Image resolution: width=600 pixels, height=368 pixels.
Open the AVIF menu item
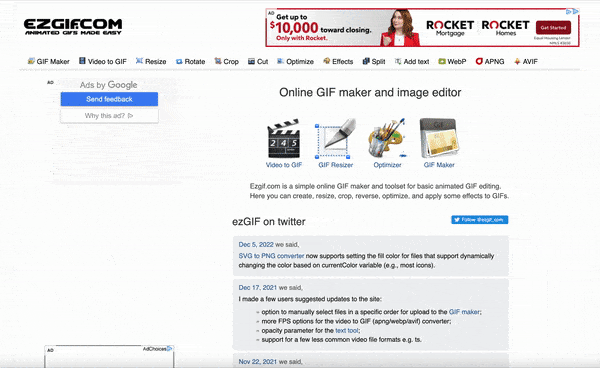point(526,61)
